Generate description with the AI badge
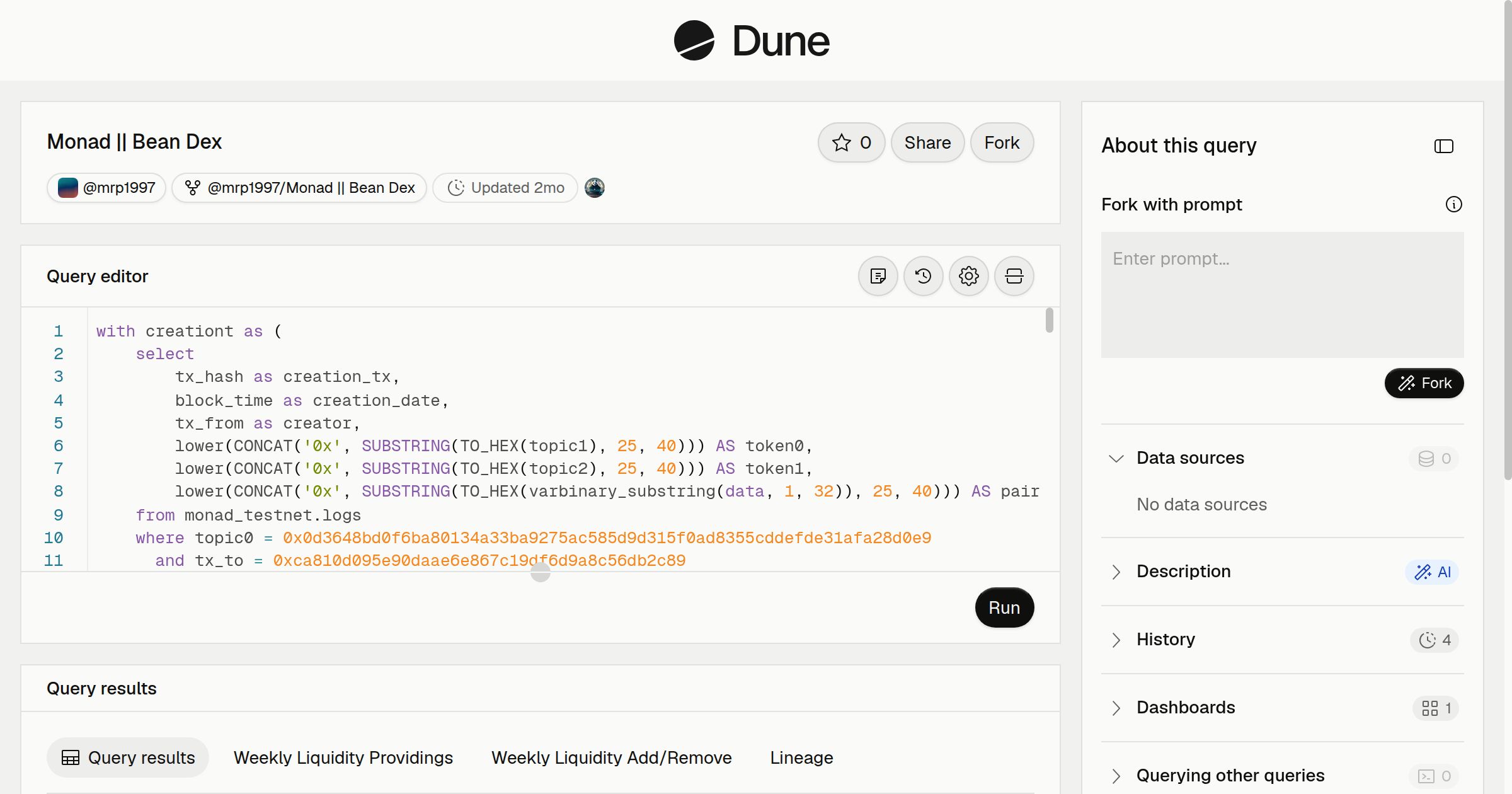 (x=1432, y=572)
